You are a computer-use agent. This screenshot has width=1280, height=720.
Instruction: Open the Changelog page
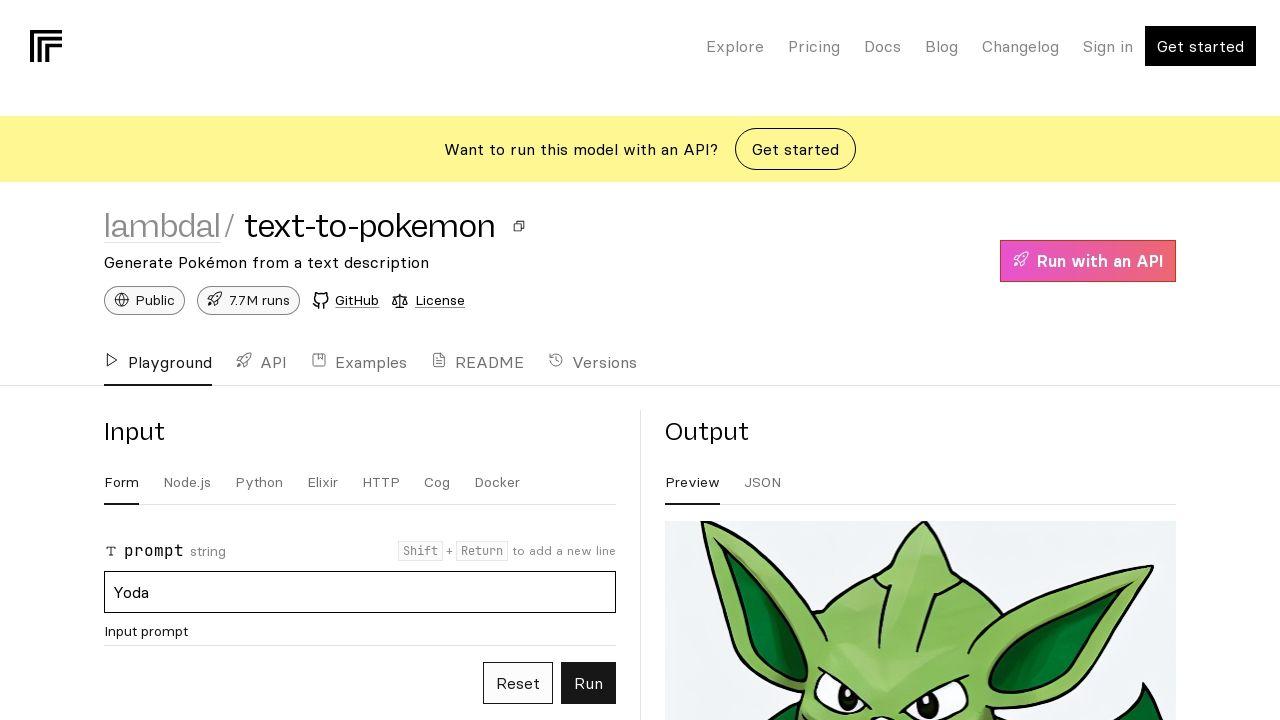click(1020, 47)
